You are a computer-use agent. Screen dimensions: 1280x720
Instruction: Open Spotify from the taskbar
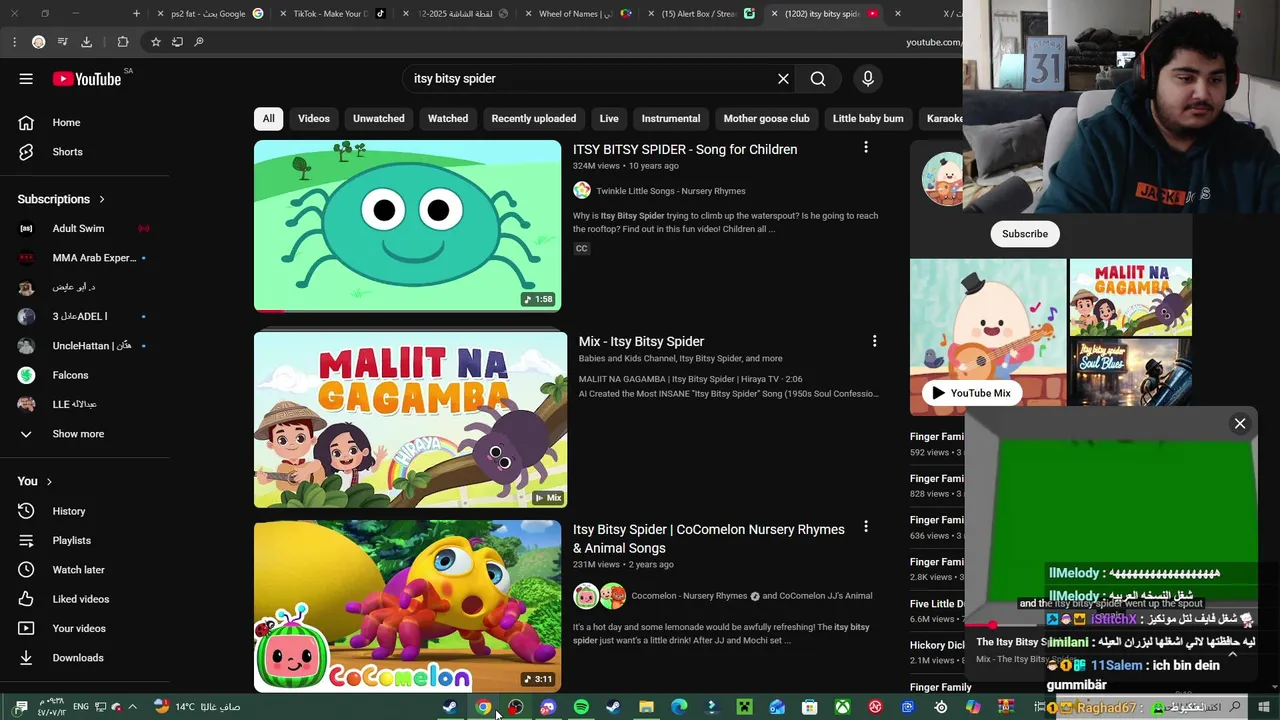click(x=581, y=707)
